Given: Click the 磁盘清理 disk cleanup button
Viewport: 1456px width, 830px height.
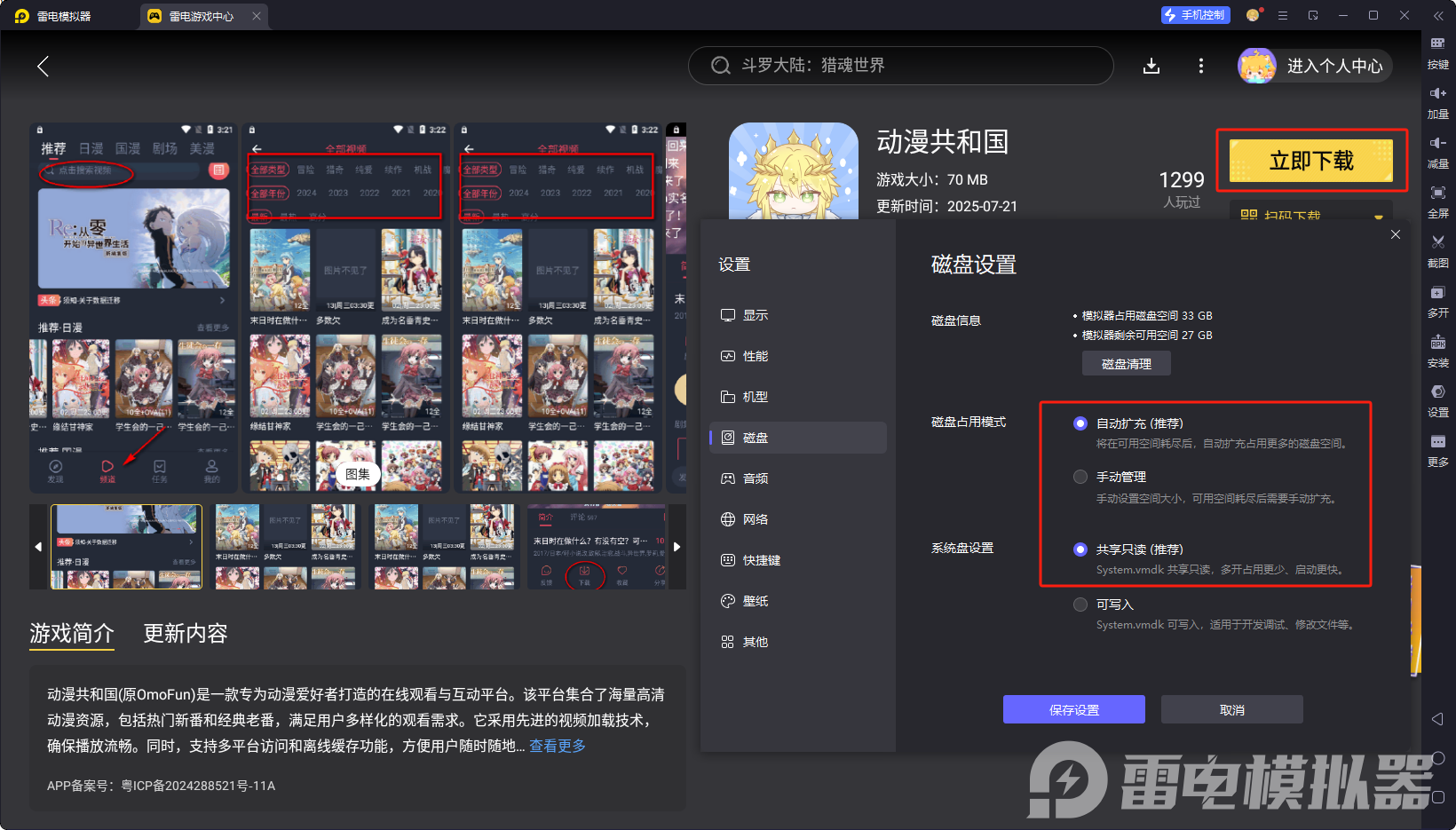Looking at the screenshot, I should point(1126,363).
